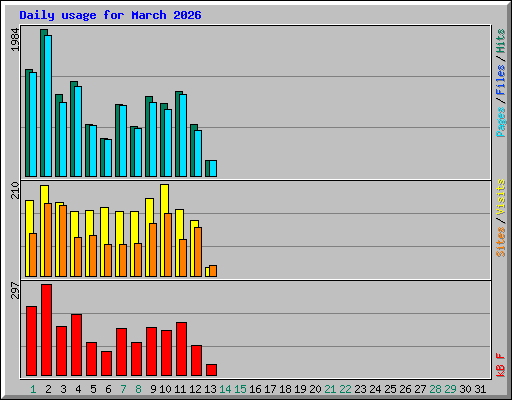
Task: Select the red kB bar for day 11
Action: 181,349
